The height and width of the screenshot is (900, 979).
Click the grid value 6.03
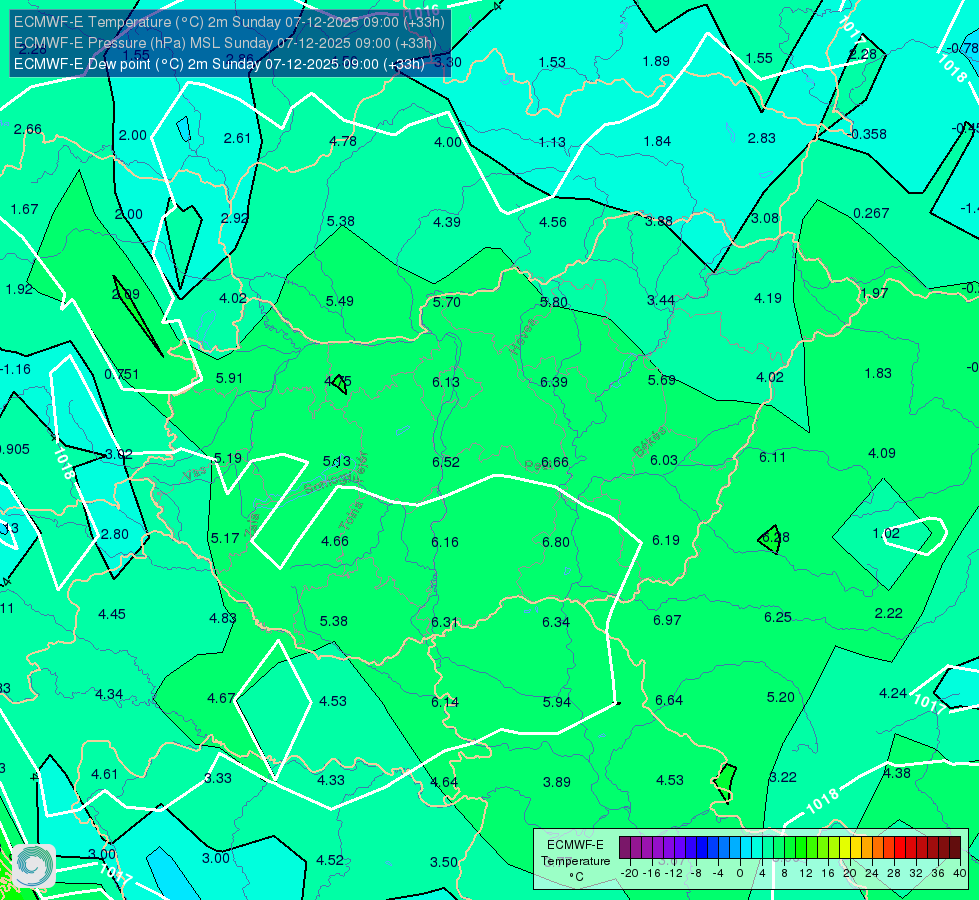pyautogui.click(x=664, y=460)
